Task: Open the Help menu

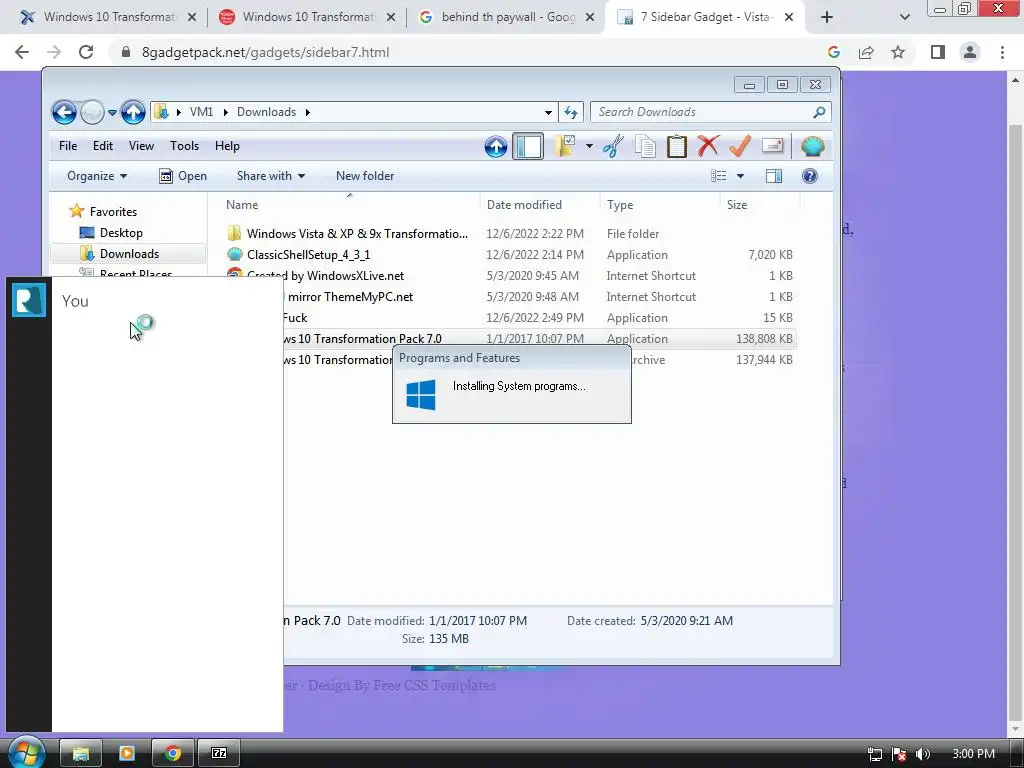Action: 227,146
